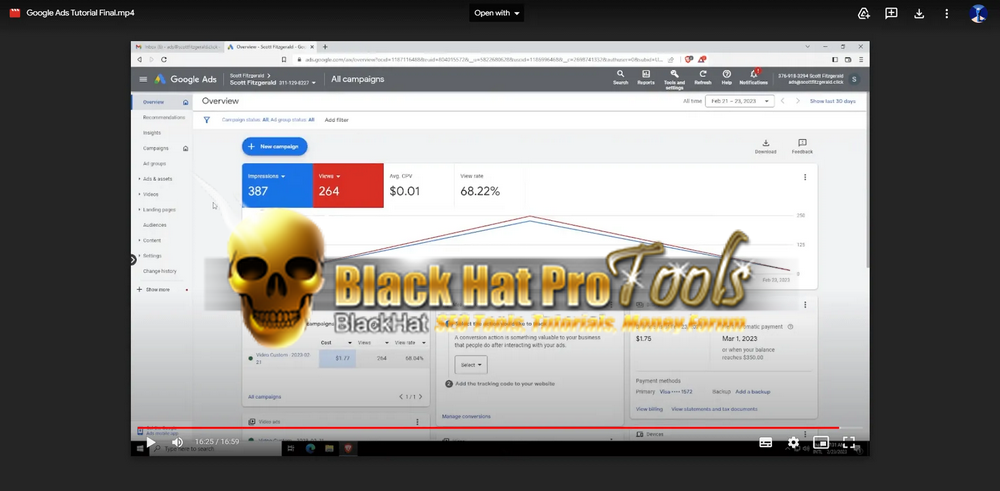Click the red video file type icon
Screen dimensions: 1000x491
point(15,13)
